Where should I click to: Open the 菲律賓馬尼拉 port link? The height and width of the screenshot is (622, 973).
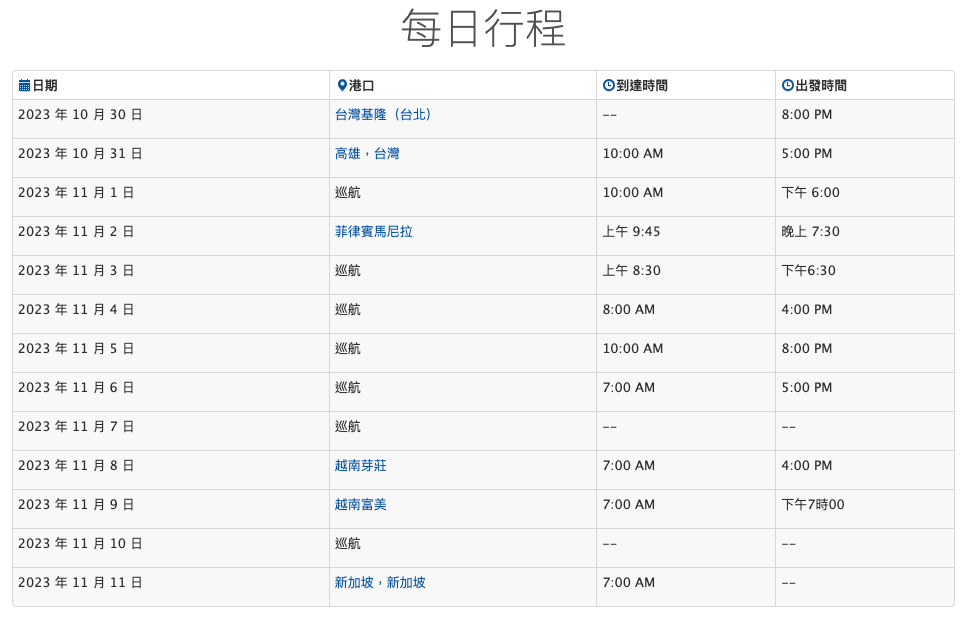tap(374, 232)
